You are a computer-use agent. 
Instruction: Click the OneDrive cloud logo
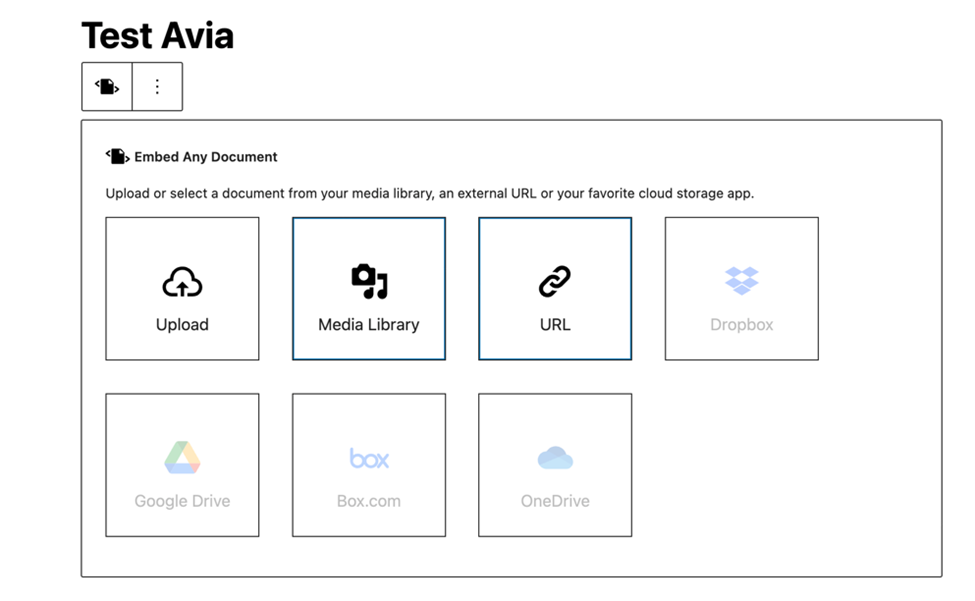[x=555, y=458]
